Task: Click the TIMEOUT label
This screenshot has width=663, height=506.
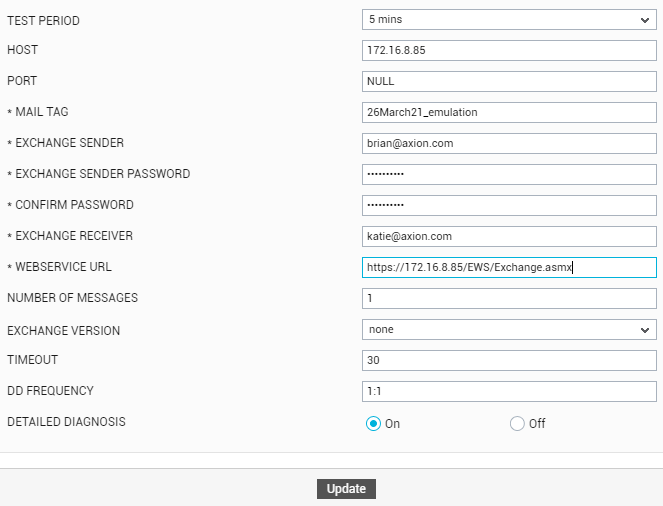Action: tap(33, 360)
